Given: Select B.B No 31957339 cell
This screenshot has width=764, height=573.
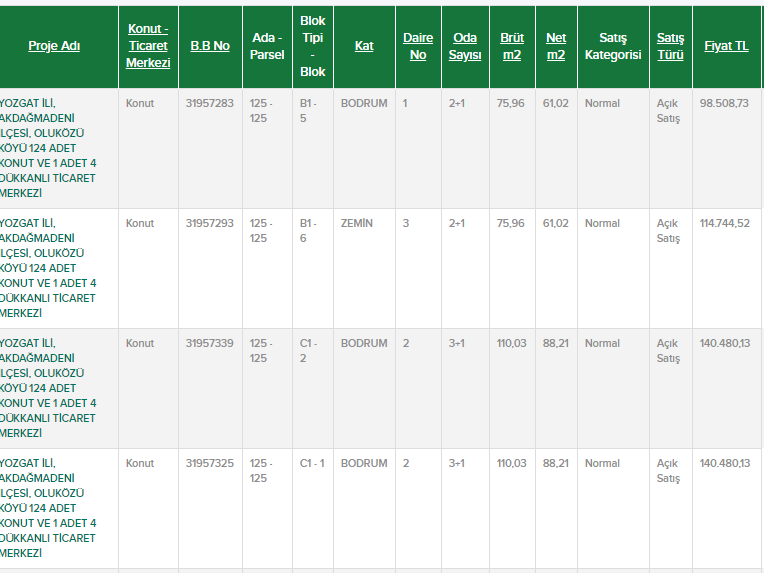Looking at the screenshot, I should click(x=210, y=344).
